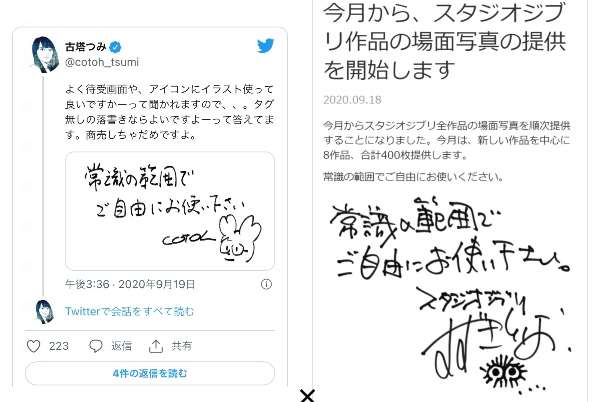
Task: Open the tweet info circle icon
Action: [266, 284]
